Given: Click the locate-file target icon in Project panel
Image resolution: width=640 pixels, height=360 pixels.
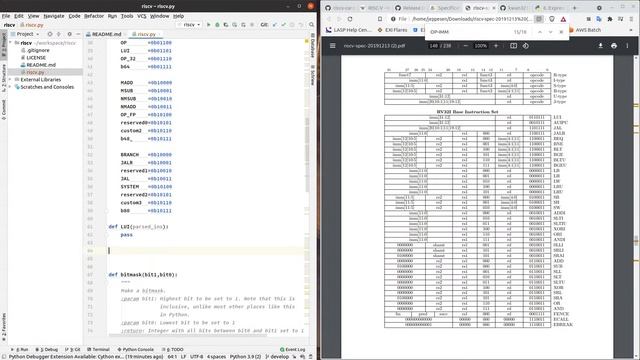Looking at the screenshot, I should pos(50,34).
